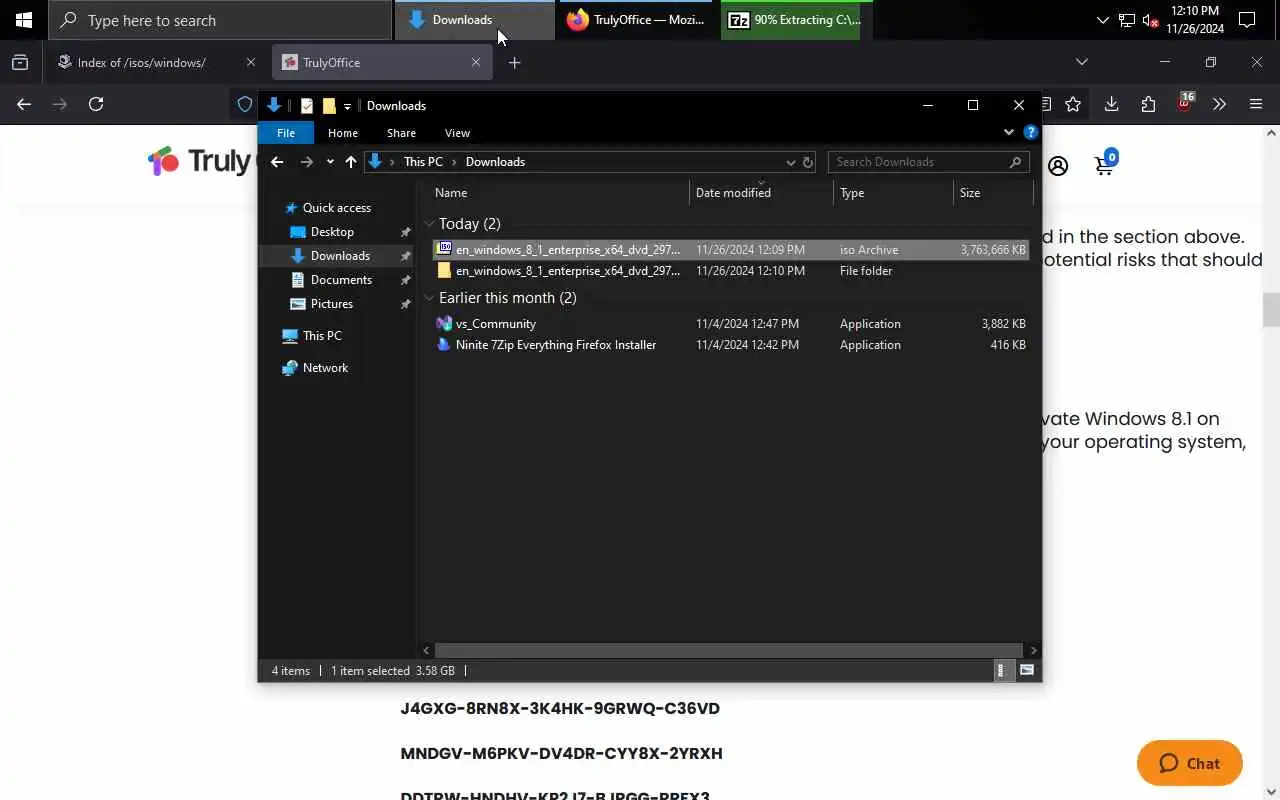
Task: Open the Windows Start menu
Action: (24, 20)
